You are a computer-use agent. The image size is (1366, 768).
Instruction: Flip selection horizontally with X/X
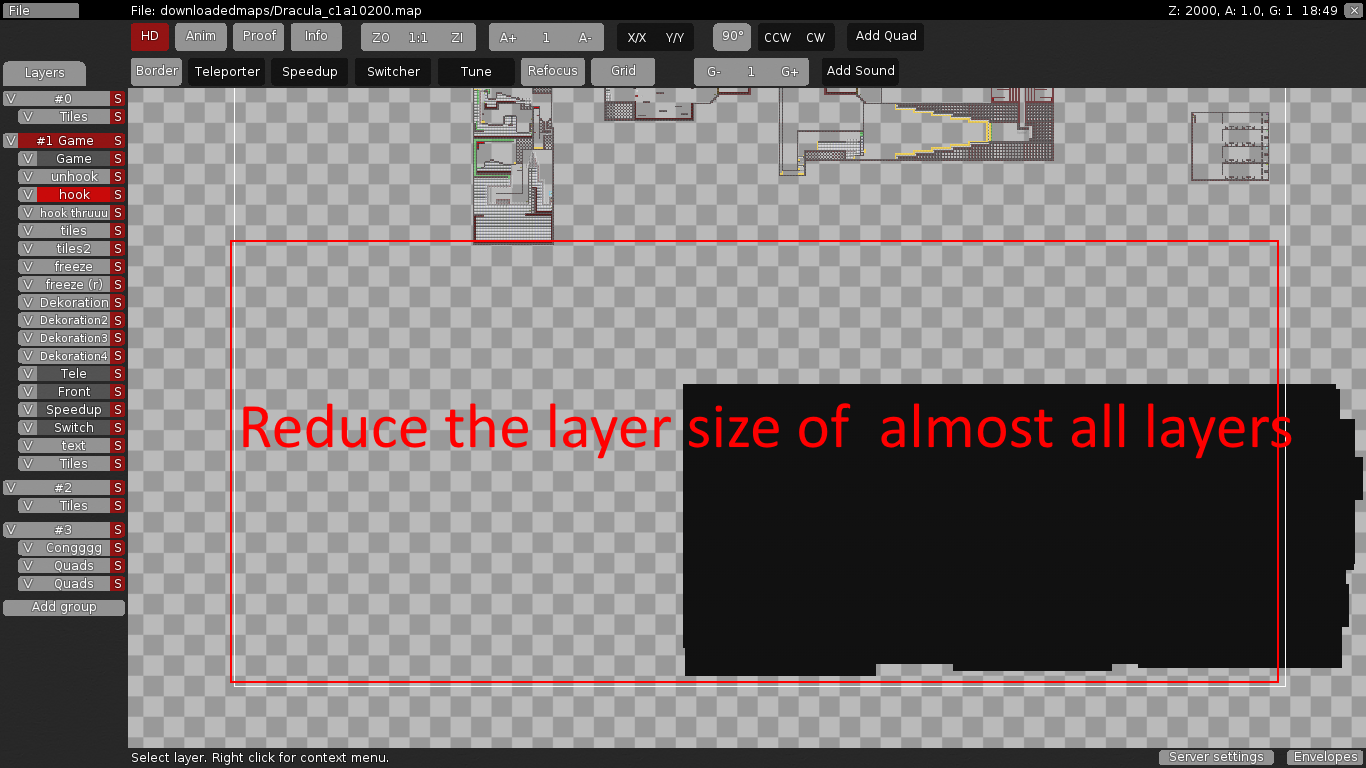(x=636, y=37)
